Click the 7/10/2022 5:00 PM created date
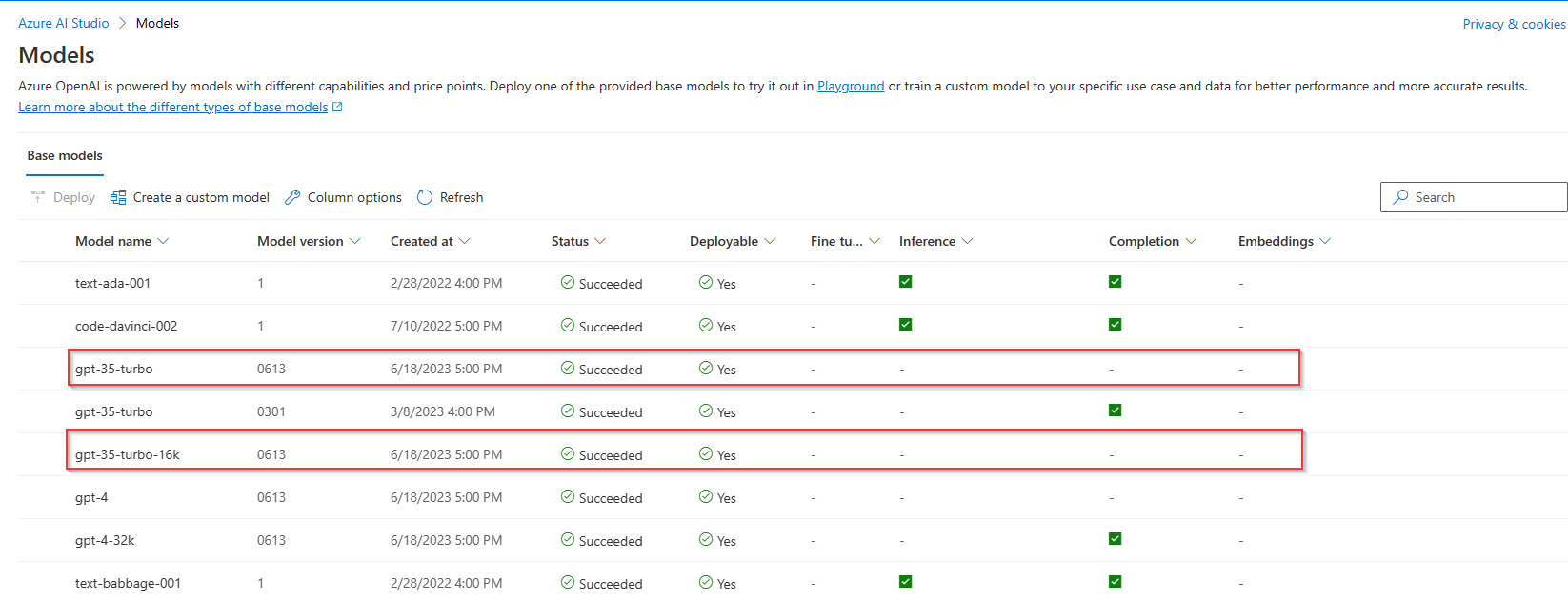This screenshot has height=602, width=1568. [x=446, y=326]
